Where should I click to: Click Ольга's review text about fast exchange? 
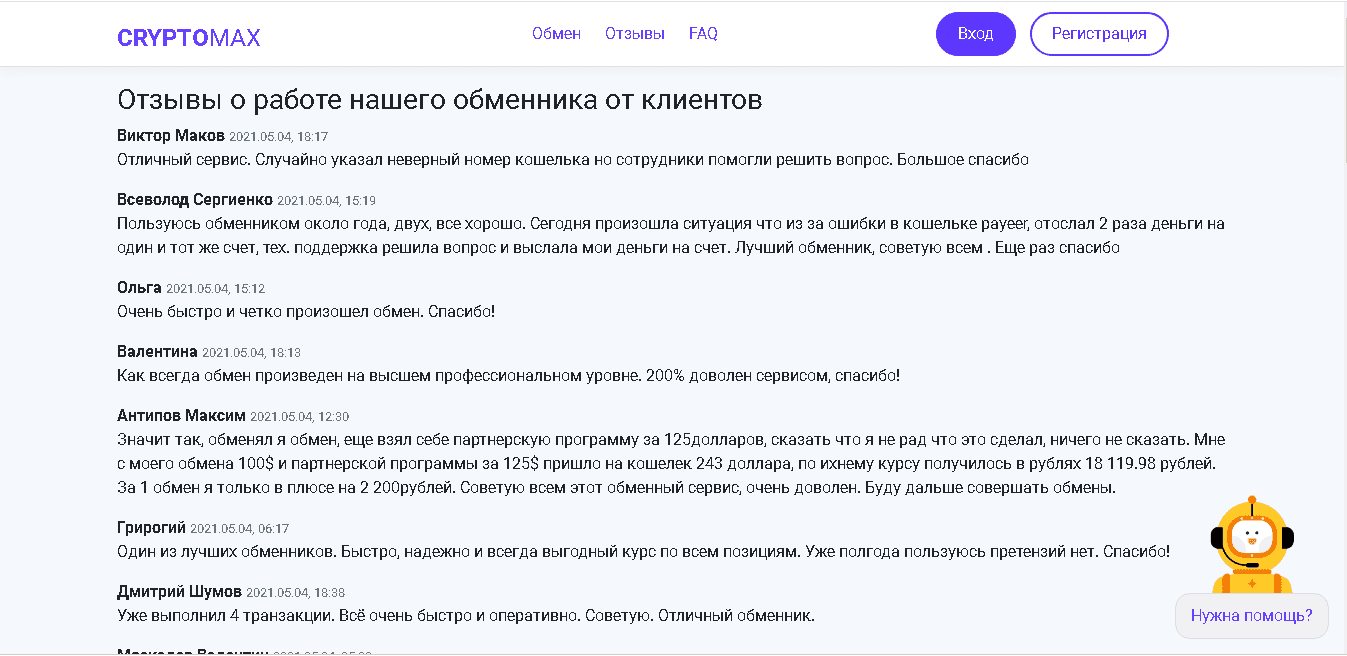pyautogui.click(x=306, y=311)
